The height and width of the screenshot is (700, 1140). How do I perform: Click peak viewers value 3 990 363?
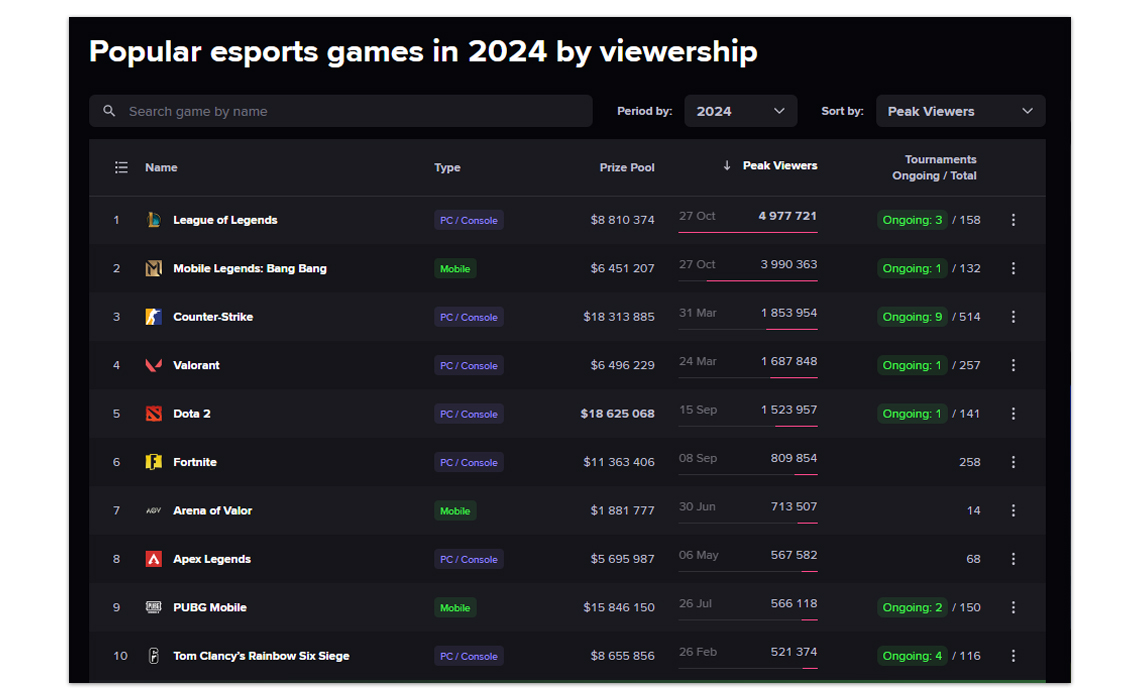click(789, 264)
